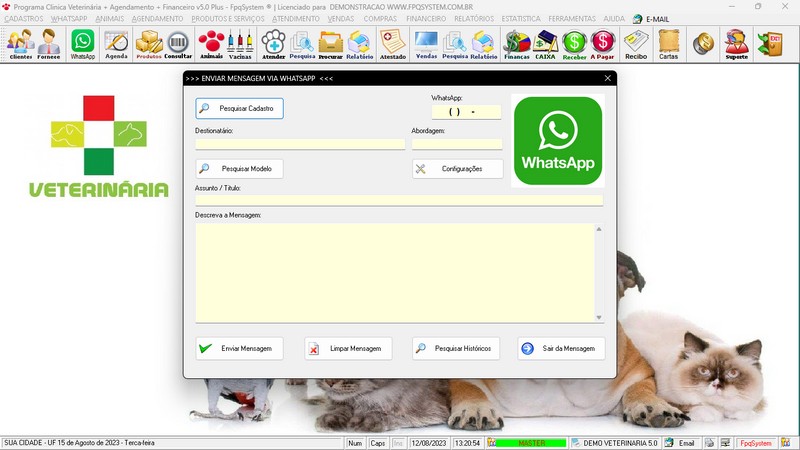The image size is (800, 450).
Task: Click the Pesquisa icon next to Atender
Action: pos(302,44)
